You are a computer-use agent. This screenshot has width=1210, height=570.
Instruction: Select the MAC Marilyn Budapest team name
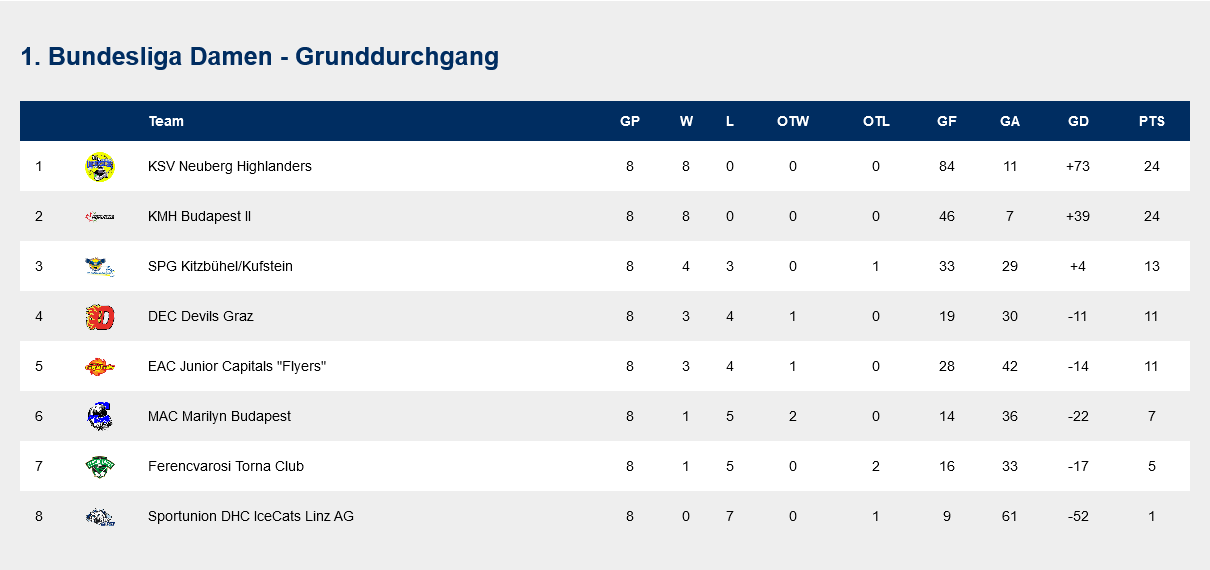pos(219,416)
